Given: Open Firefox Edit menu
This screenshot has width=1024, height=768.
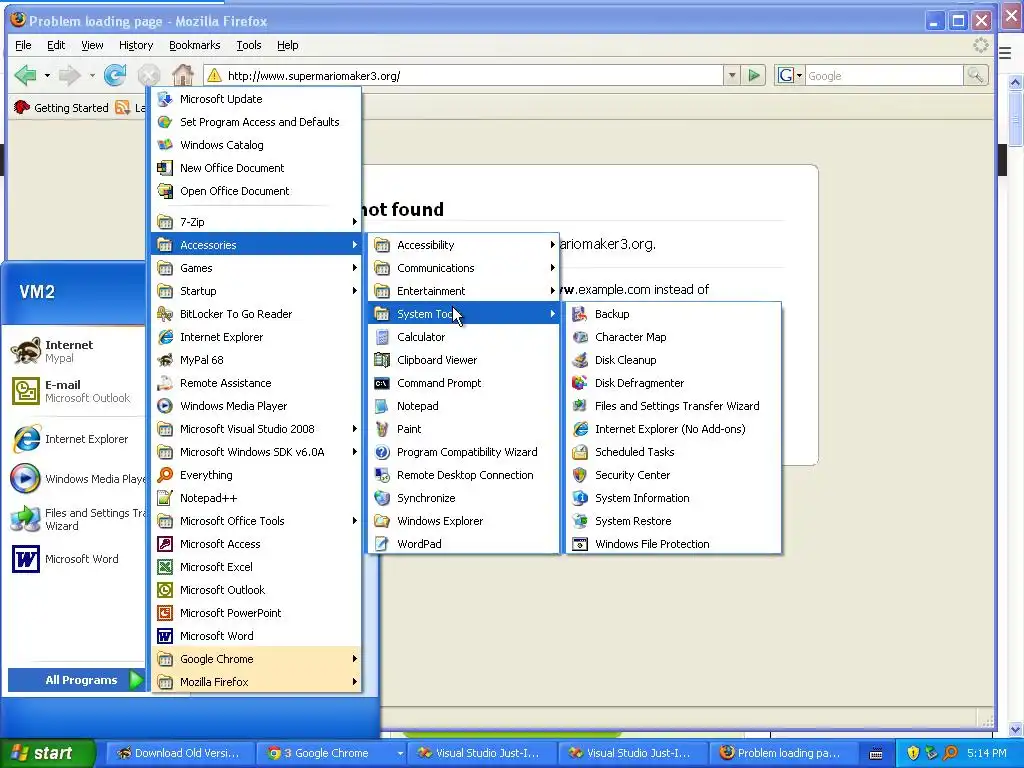Looking at the screenshot, I should pos(56,45).
